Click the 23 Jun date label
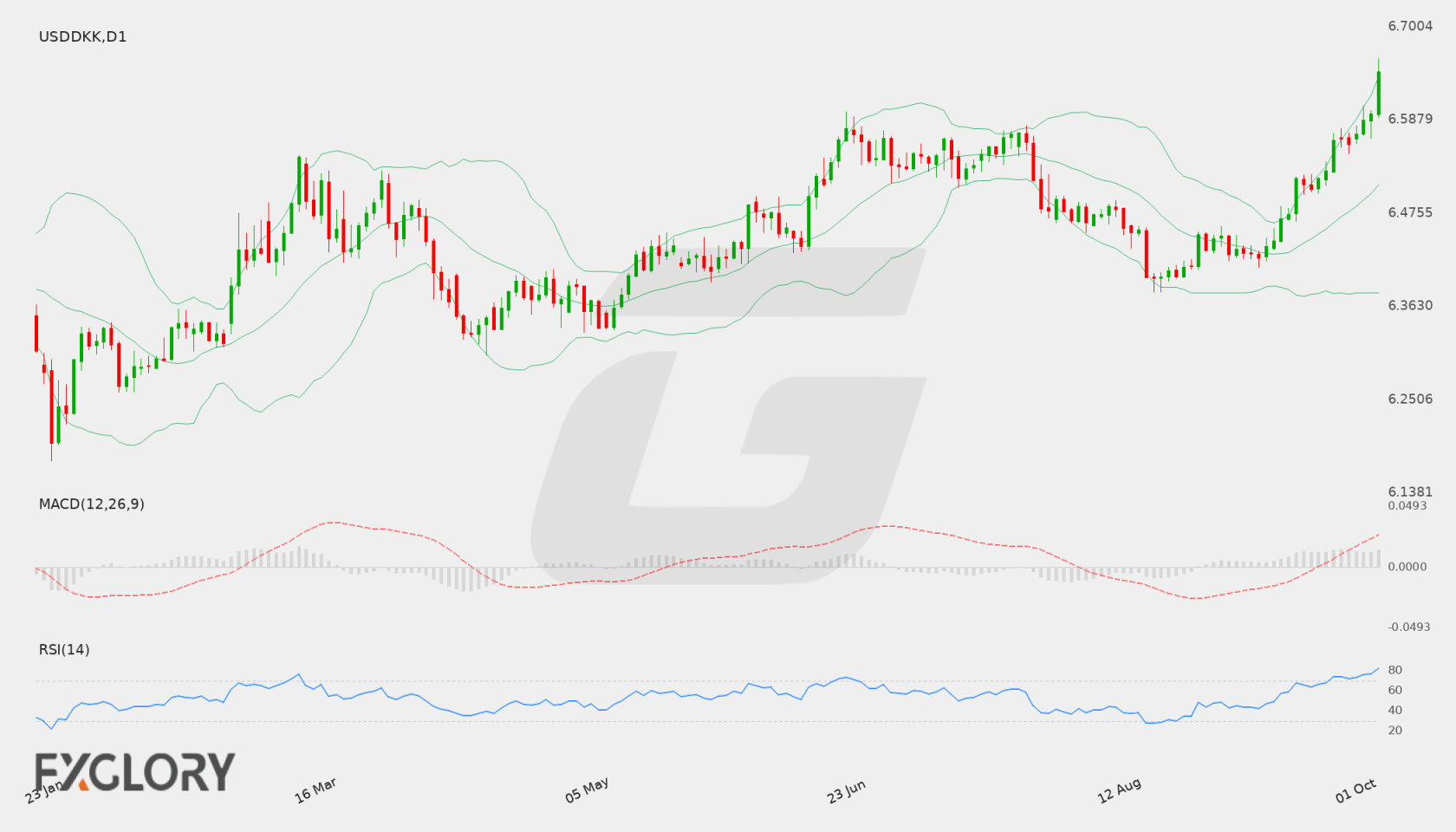Viewport: 1456px width, 832px height. point(846,791)
